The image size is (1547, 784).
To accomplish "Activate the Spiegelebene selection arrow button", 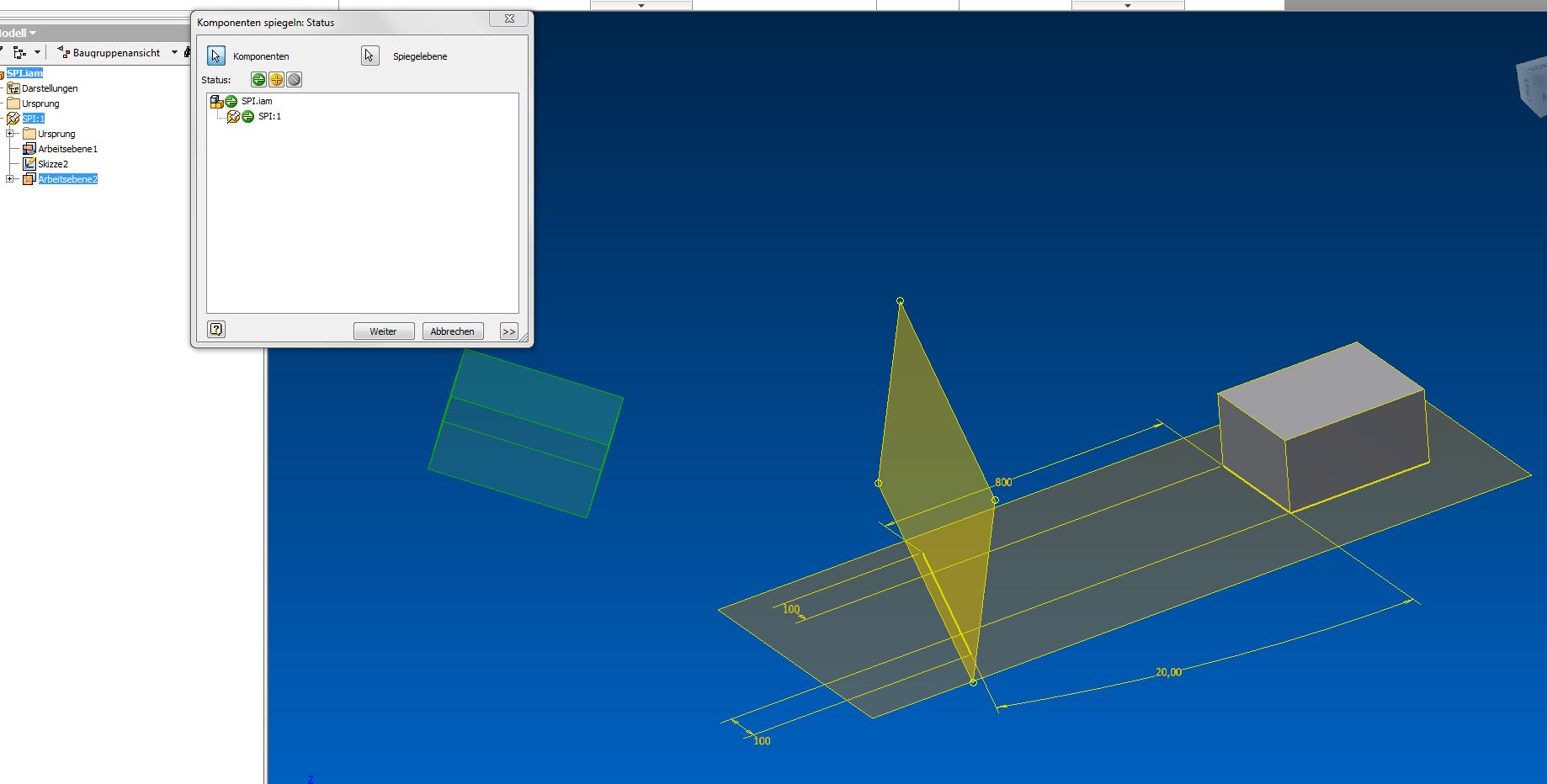I will pyautogui.click(x=369, y=56).
